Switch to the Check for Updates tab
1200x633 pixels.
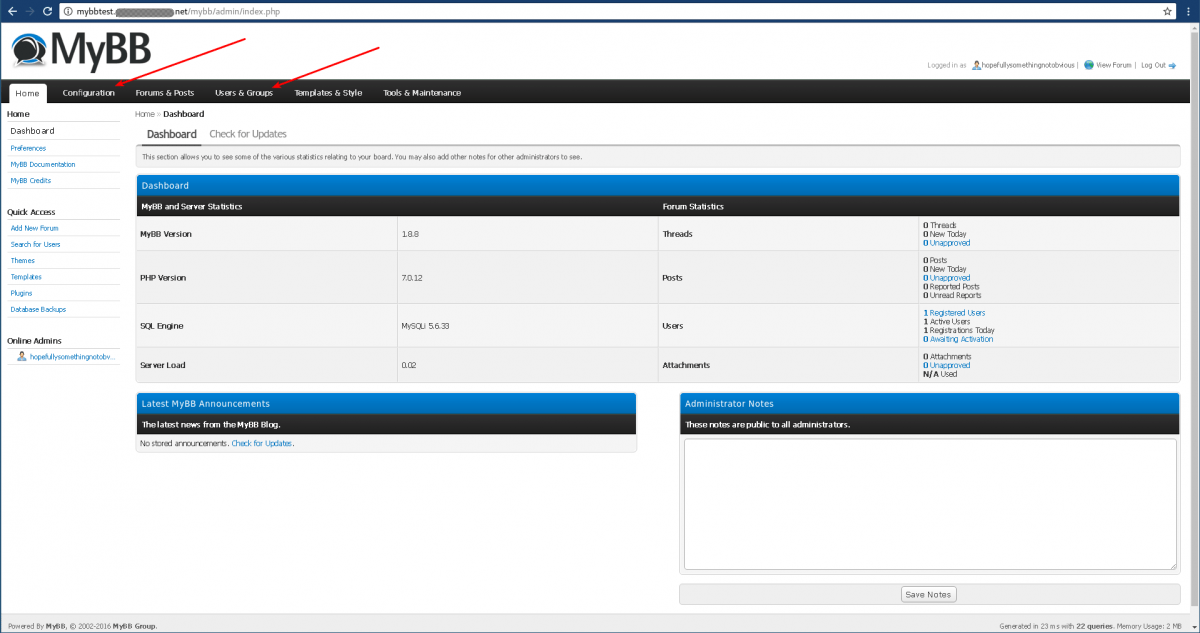click(x=248, y=133)
